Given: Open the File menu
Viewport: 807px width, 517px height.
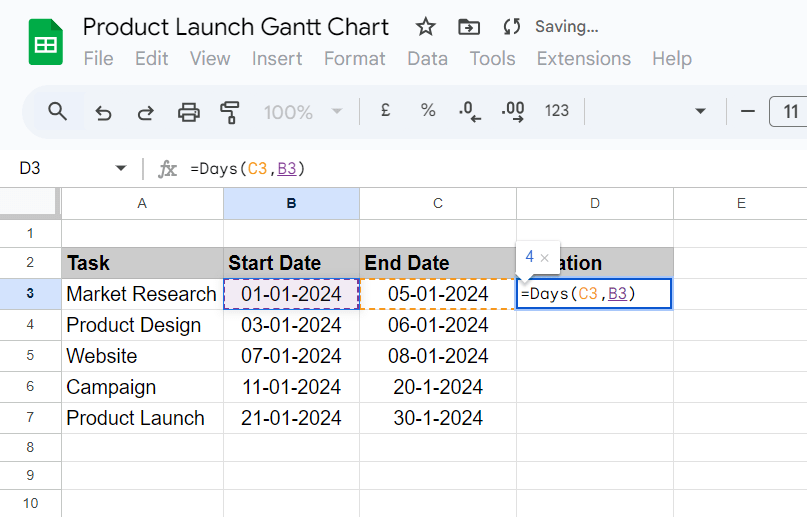Looking at the screenshot, I should coord(98,59).
